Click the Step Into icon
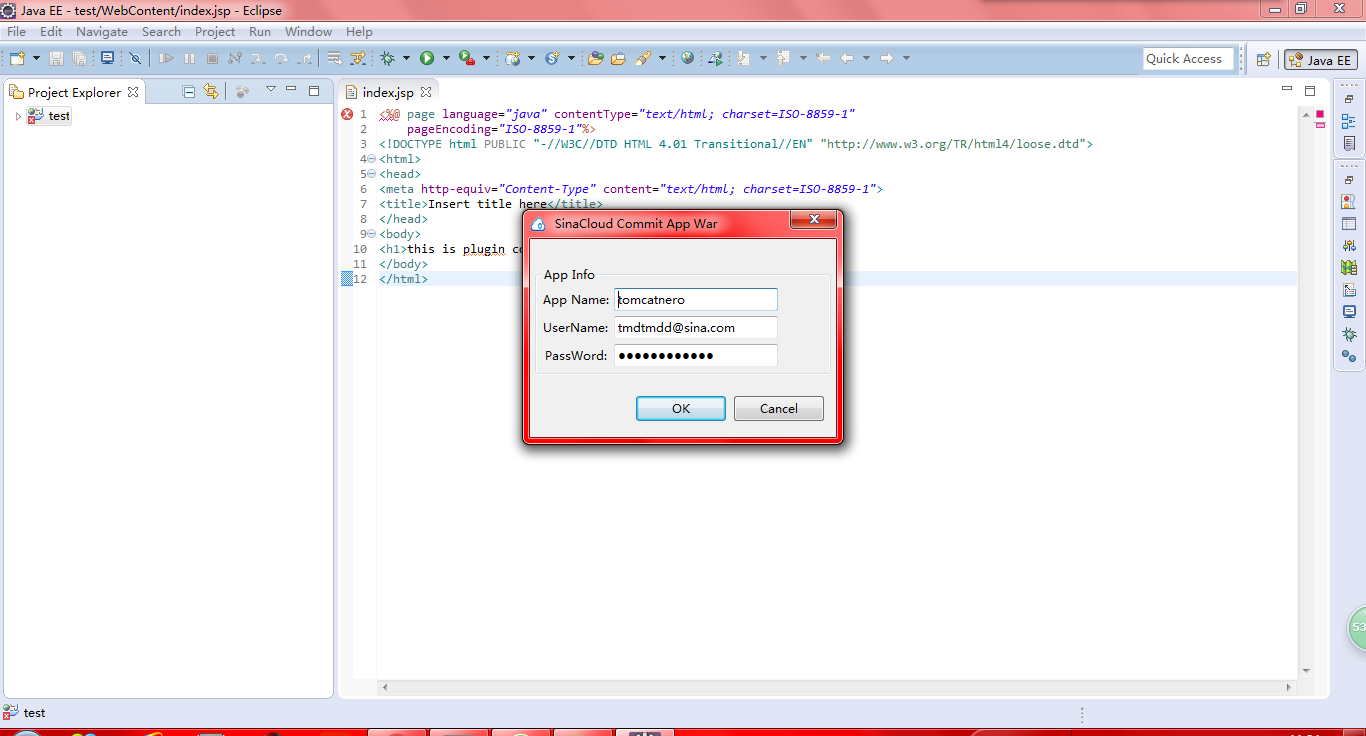1366x736 pixels. tap(258, 59)
